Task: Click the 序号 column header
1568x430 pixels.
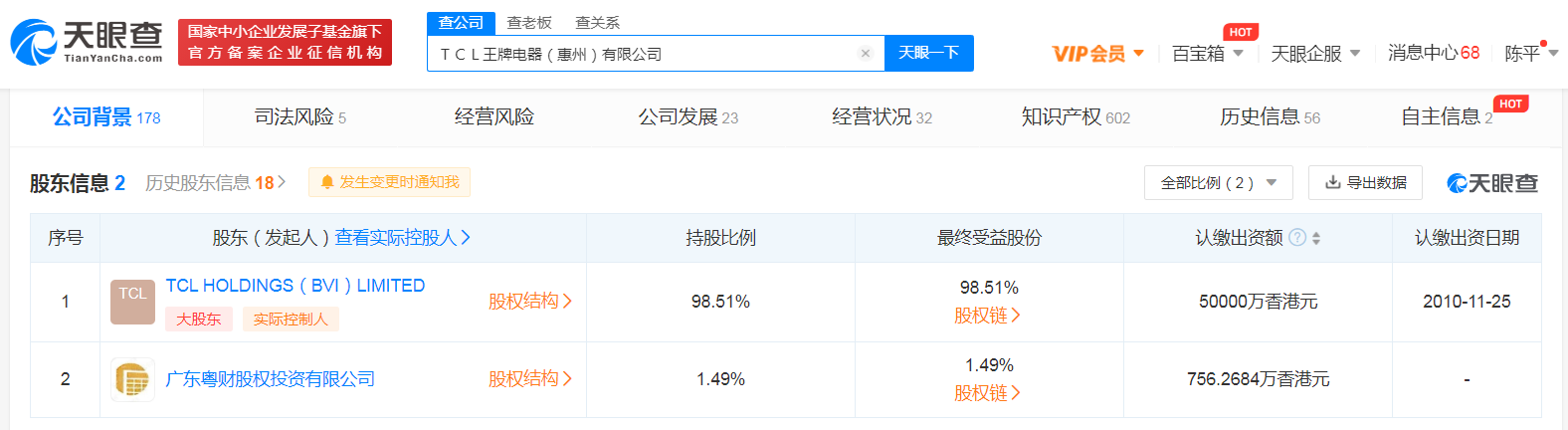Action: (x=66, y=238)
